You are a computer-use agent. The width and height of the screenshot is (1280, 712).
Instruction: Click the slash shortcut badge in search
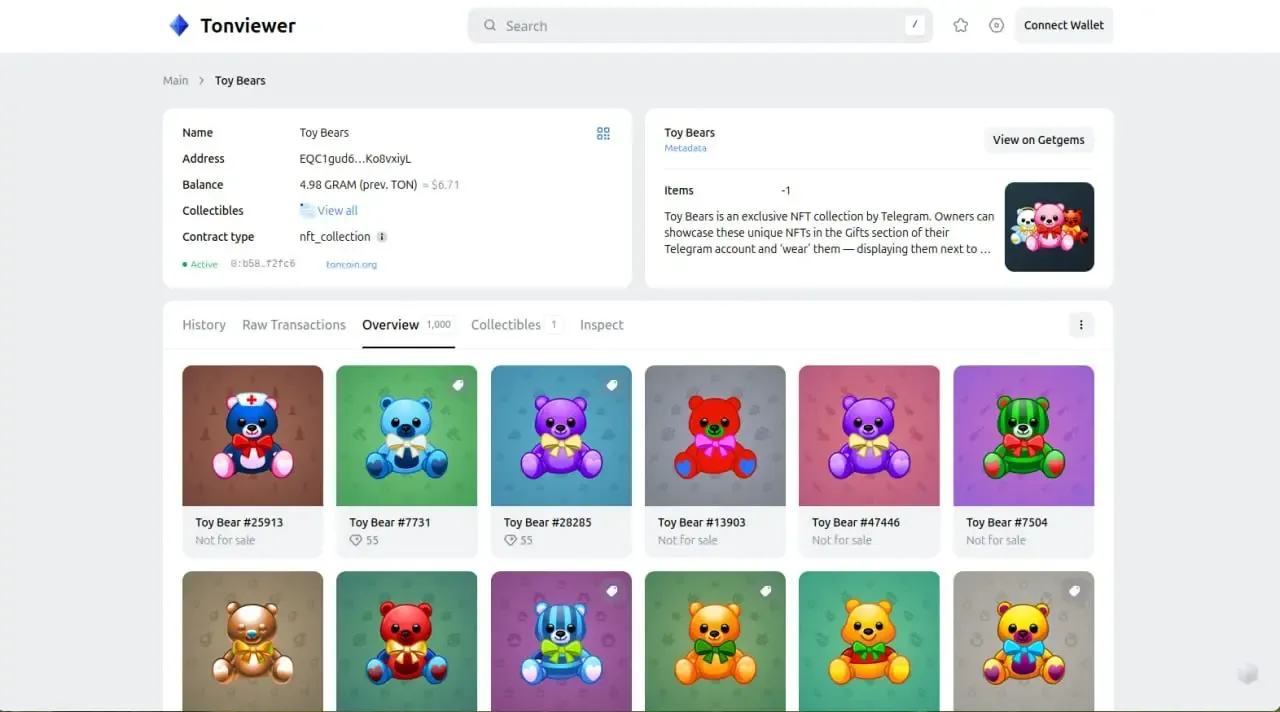(915, 26)
